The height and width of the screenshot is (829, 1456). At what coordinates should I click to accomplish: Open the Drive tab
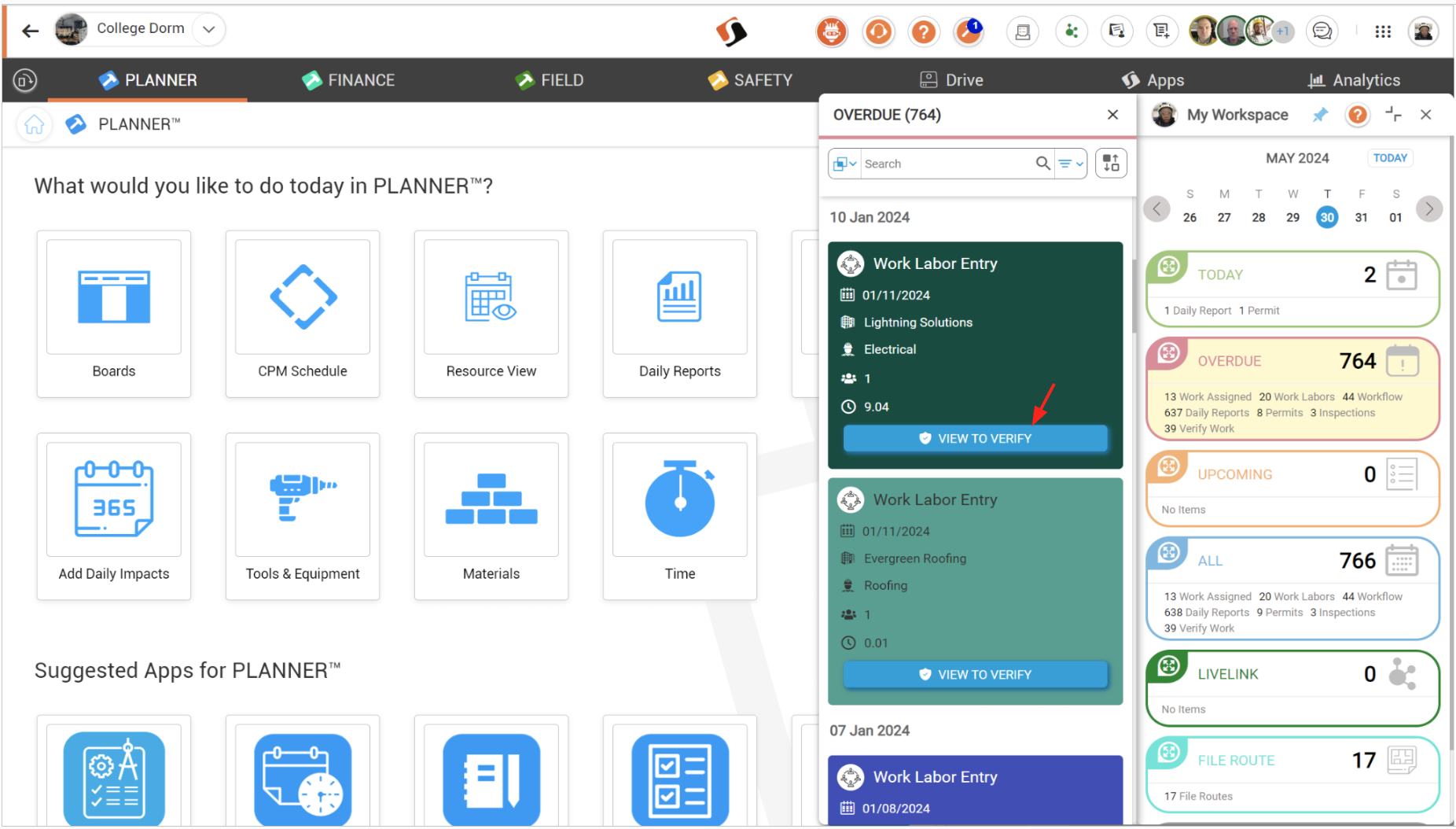951,80
